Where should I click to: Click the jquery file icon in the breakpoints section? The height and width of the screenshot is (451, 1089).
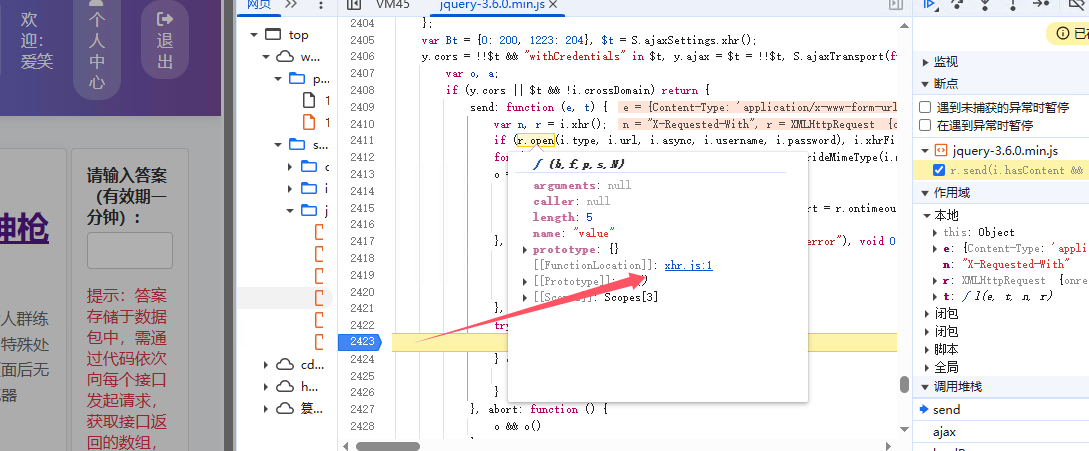tap(940, 150)
